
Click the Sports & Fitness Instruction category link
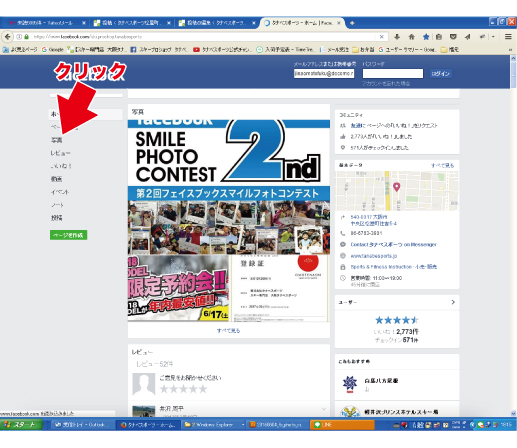click(x=394, y=267)
